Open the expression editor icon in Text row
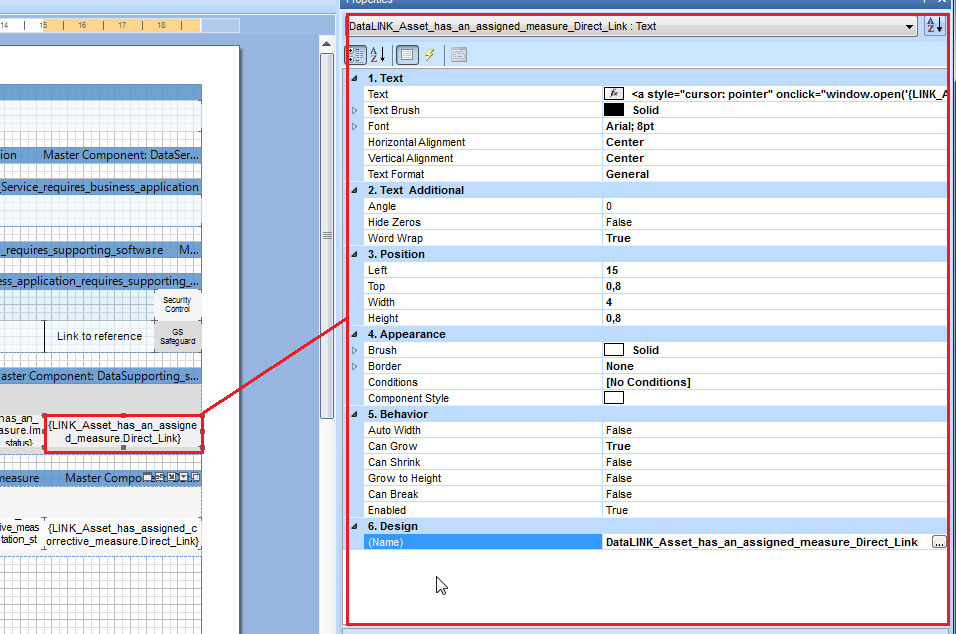 coord(614,94)
